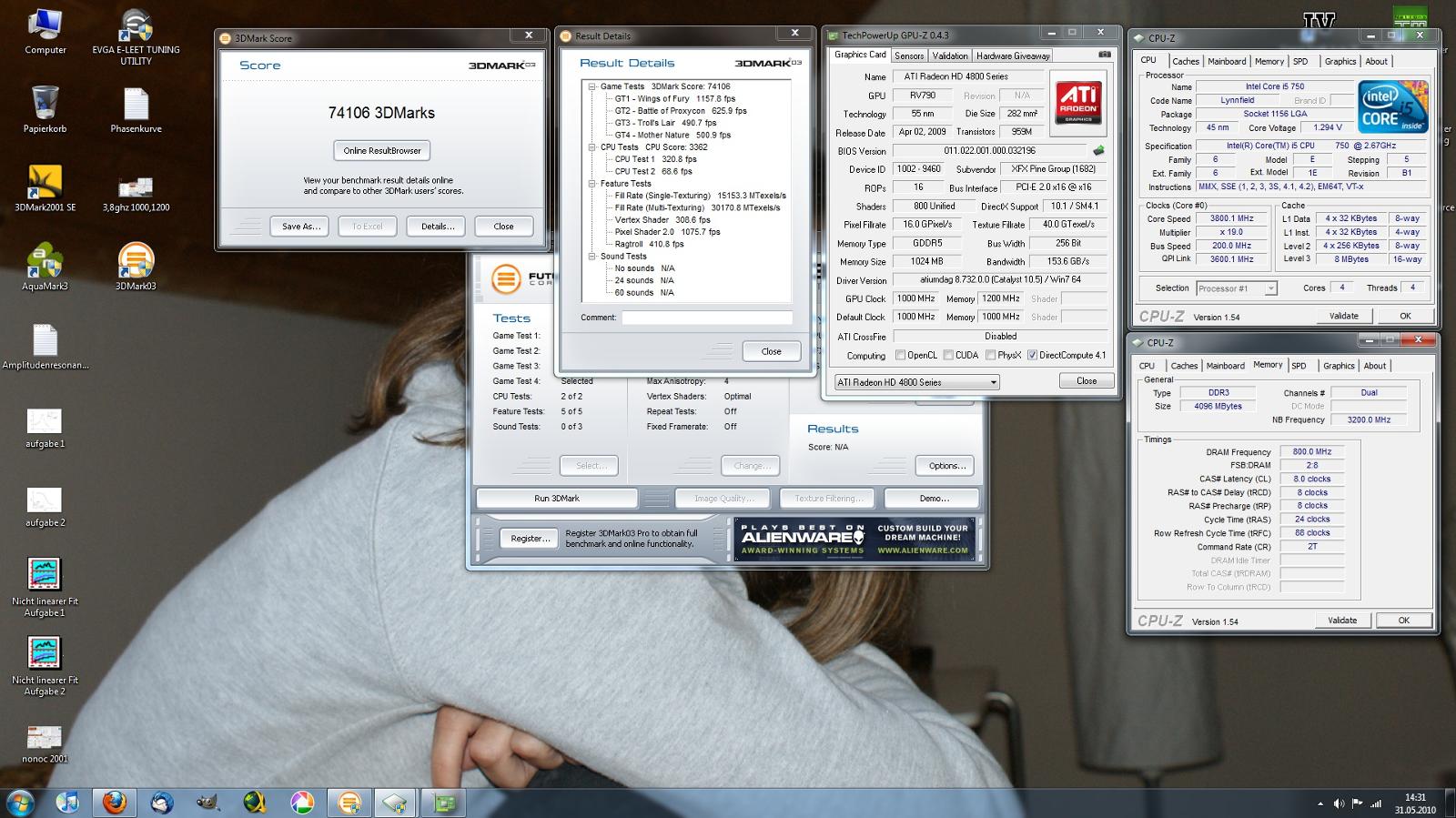Open the Computer desktop icon
The height and width of the screenshot is (818, 1456).
pos(45,33)
